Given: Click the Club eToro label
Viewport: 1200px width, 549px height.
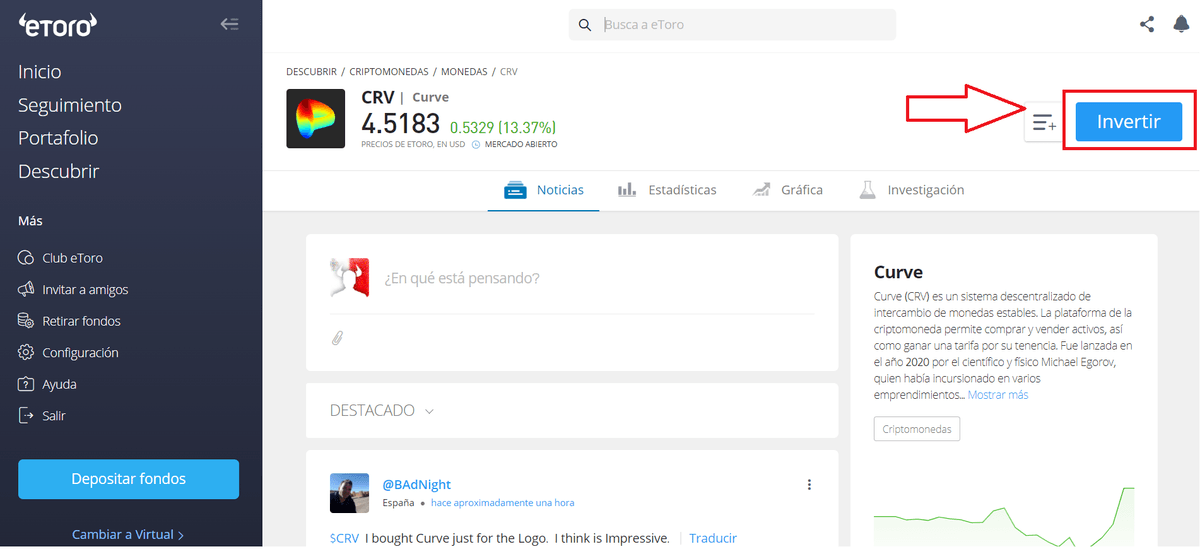Looking at the screenshot, I should click(x=73, y=258).
